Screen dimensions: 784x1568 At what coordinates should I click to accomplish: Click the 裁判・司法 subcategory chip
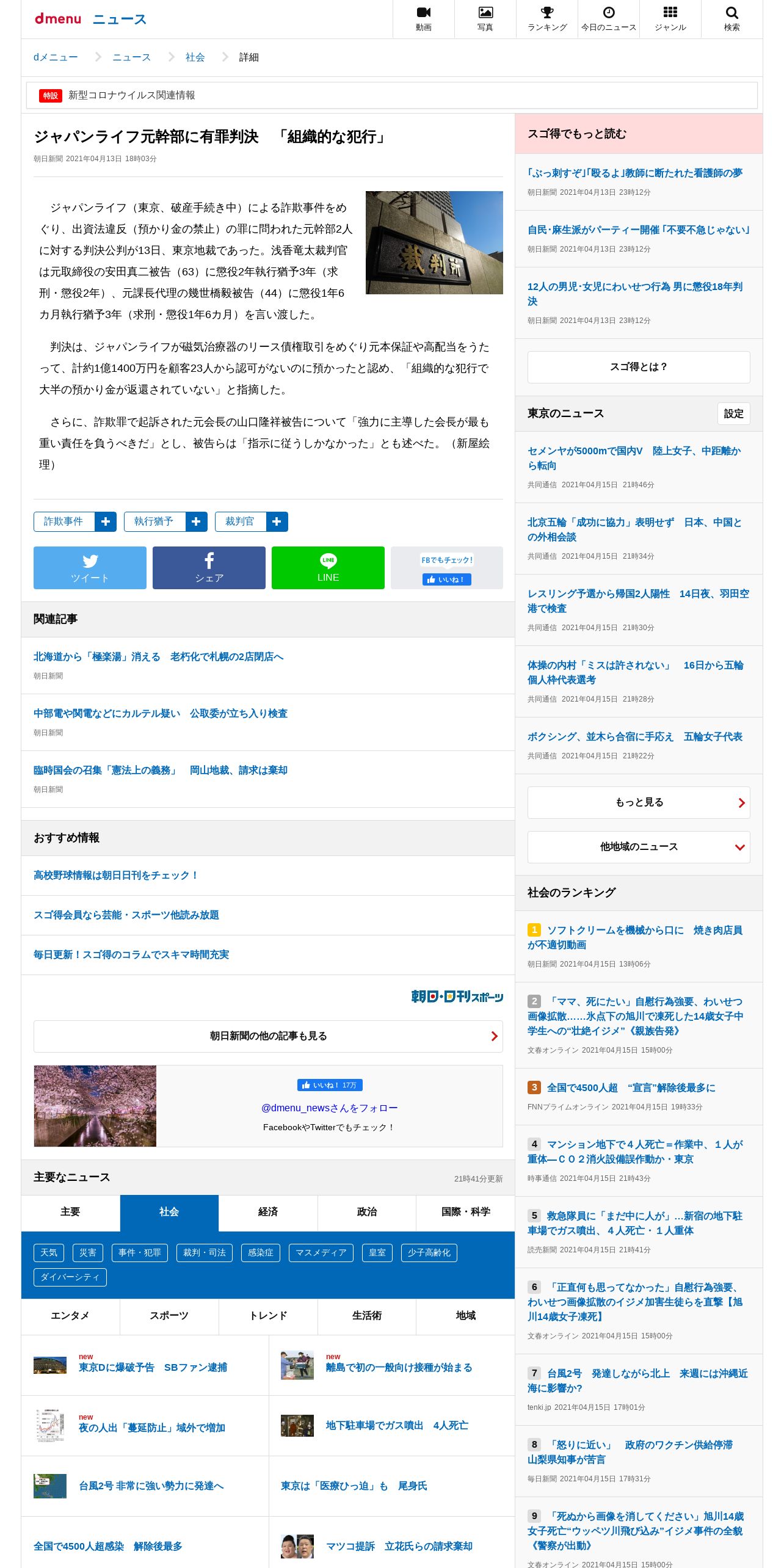(205, 1253)
